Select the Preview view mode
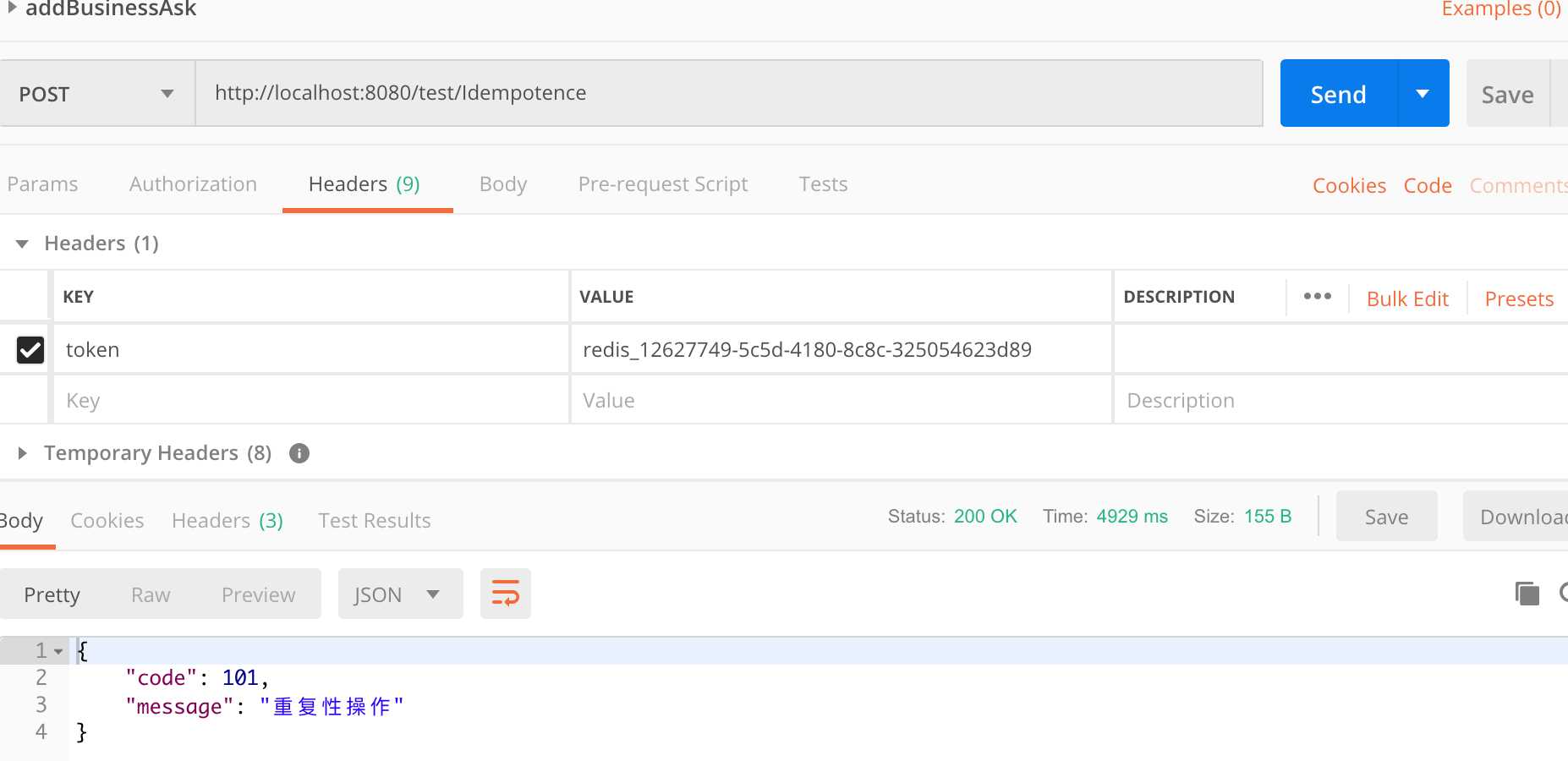1568x761 pixels. pos(258,595)
